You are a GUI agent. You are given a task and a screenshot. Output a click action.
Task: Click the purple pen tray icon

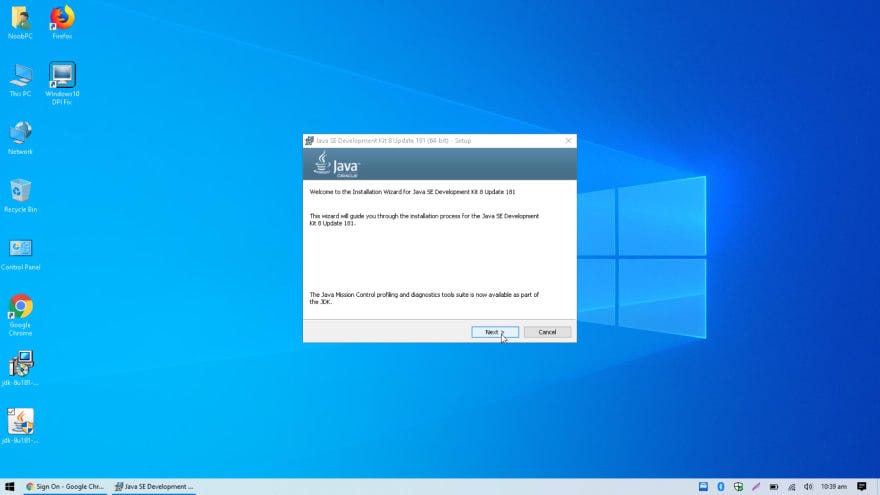click(x=756, y=487)
